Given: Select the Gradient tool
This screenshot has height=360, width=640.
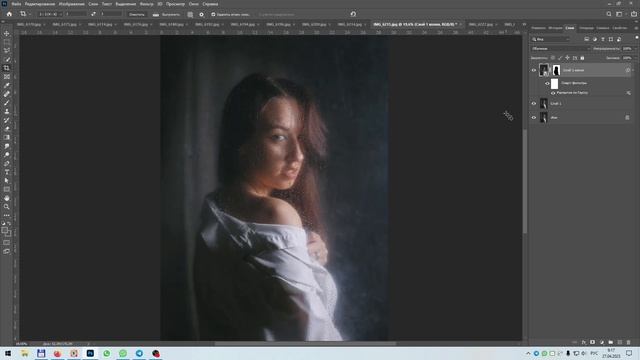Looking at the screenshot, I should click(x=7, y=138).
